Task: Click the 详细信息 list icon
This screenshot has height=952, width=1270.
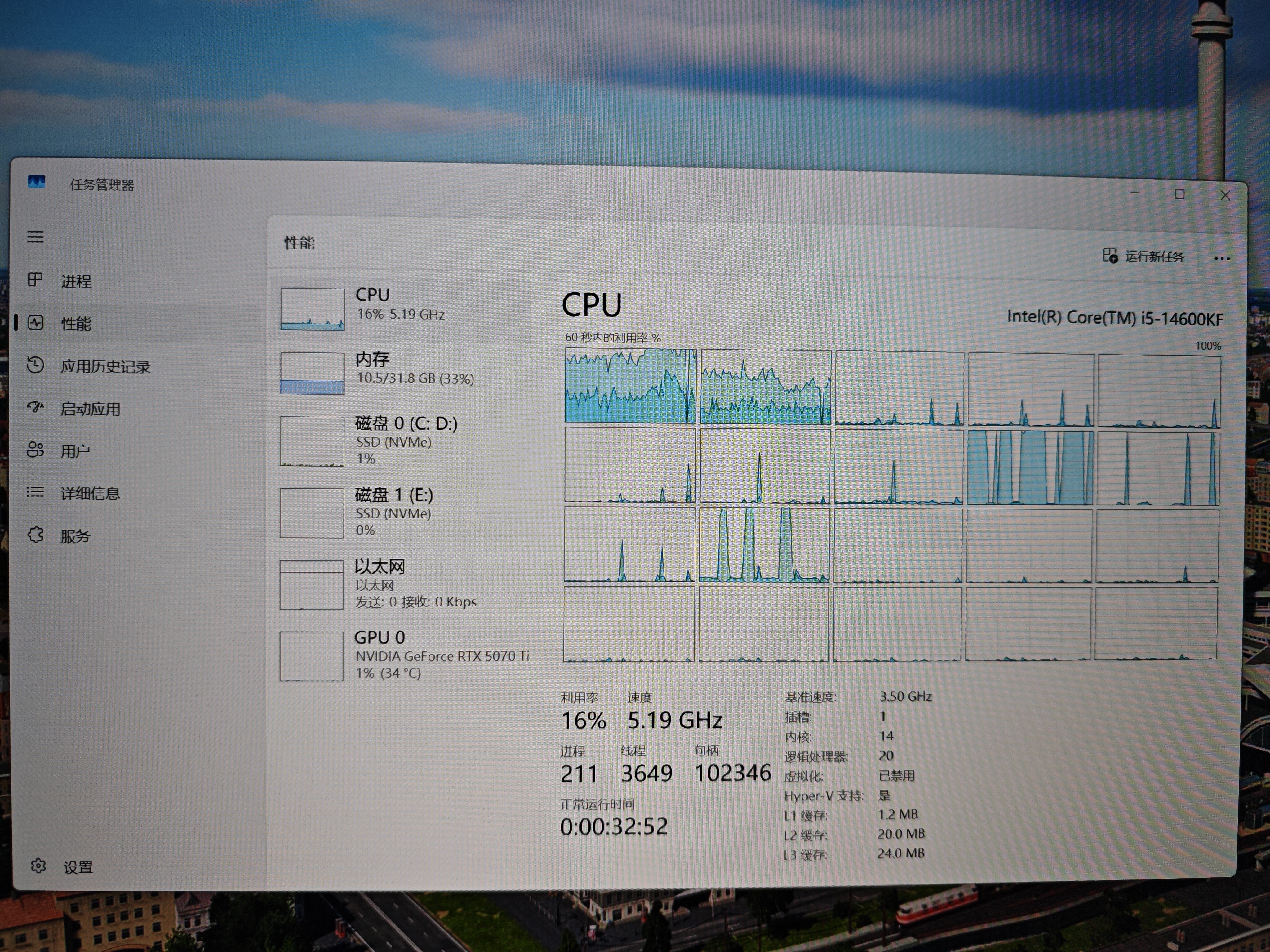Action: pyautogui.click(x=35, y=492)
